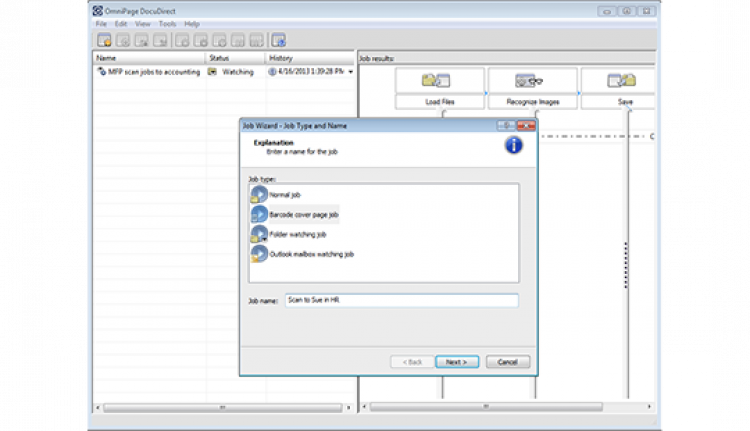Sort by the History column header
This screenshot has height=431, width=750.
pos(310,58)
